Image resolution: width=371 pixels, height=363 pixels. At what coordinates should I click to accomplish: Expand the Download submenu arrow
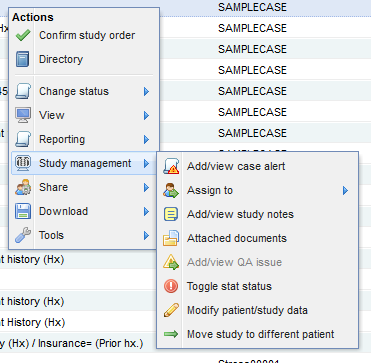(146, 212)
